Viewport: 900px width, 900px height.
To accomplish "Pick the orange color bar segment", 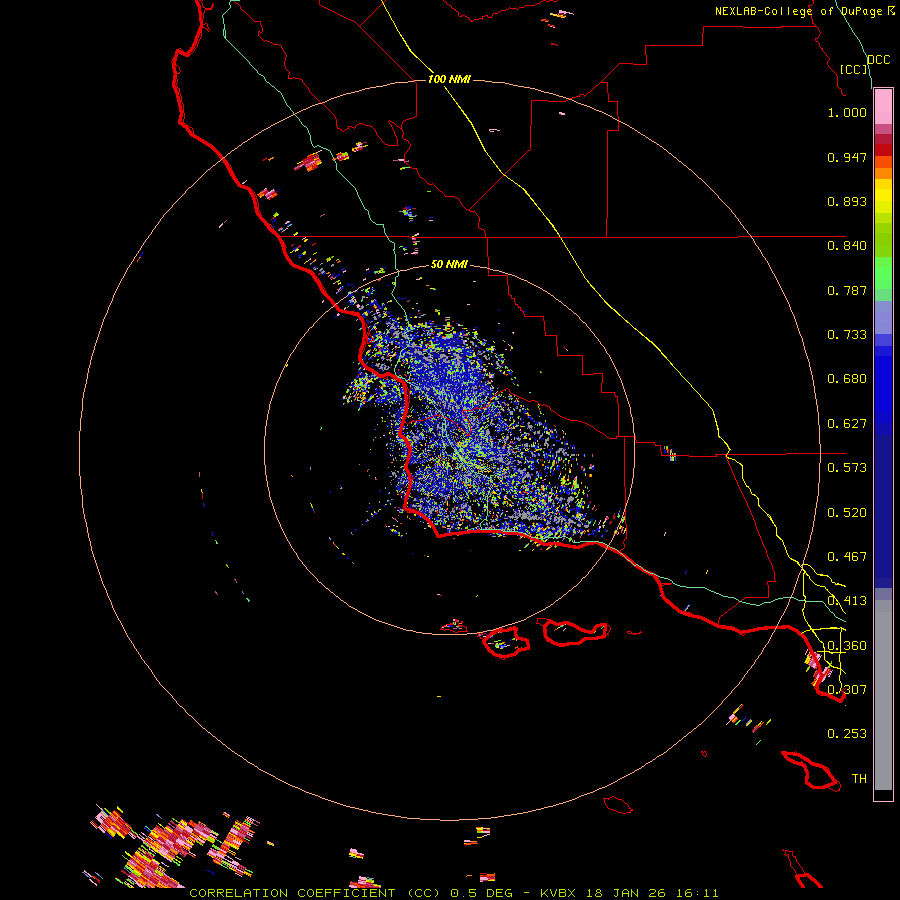I will click(883, 173).
